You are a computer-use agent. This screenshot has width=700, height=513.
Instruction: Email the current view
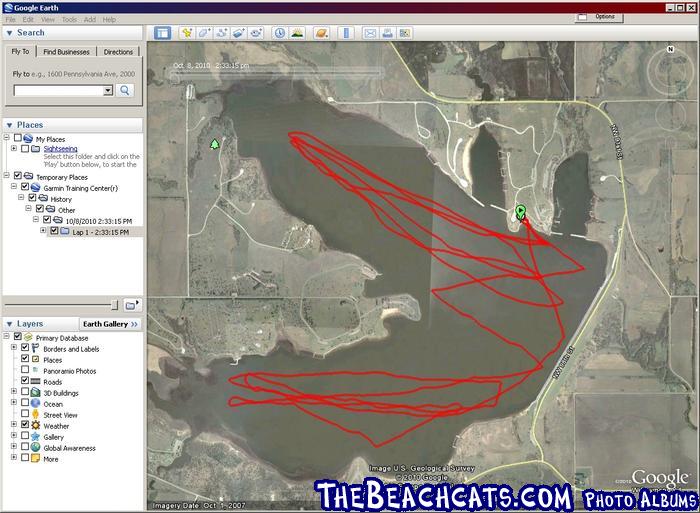point(370,33)
